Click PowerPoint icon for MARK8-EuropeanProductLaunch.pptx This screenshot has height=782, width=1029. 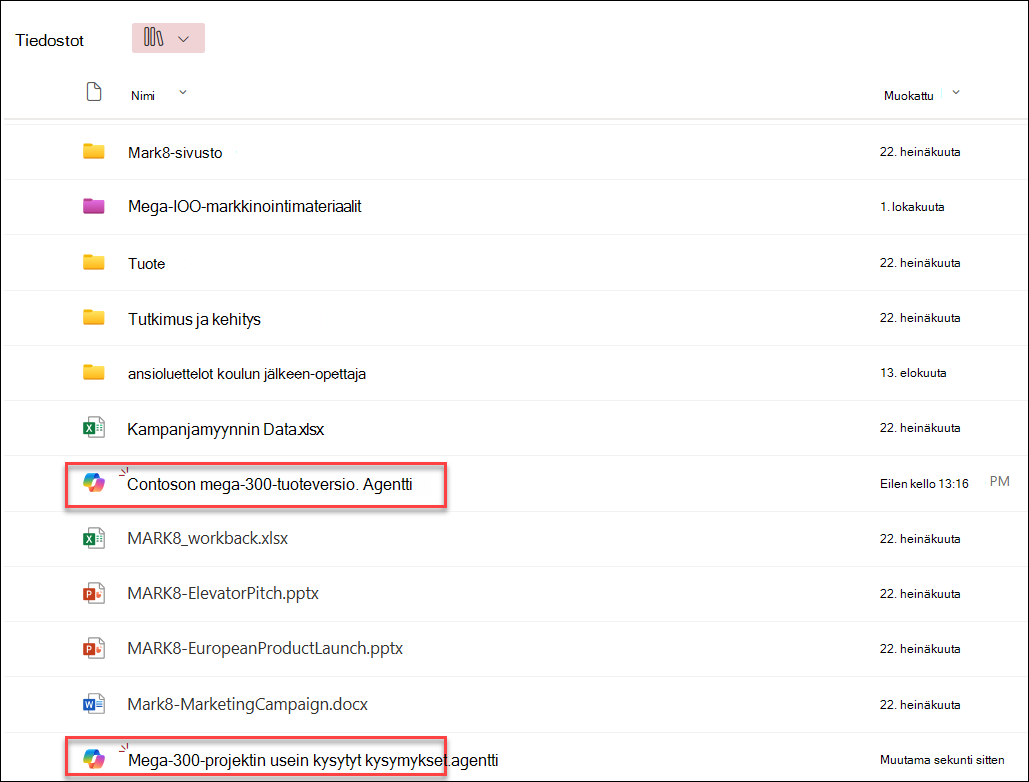[x=94, y=648]
